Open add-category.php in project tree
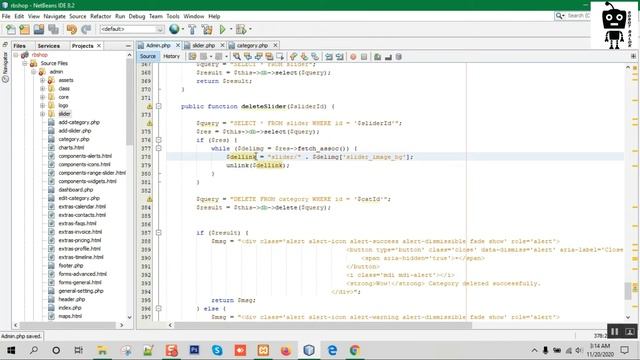640x360 pixels. 79,122
